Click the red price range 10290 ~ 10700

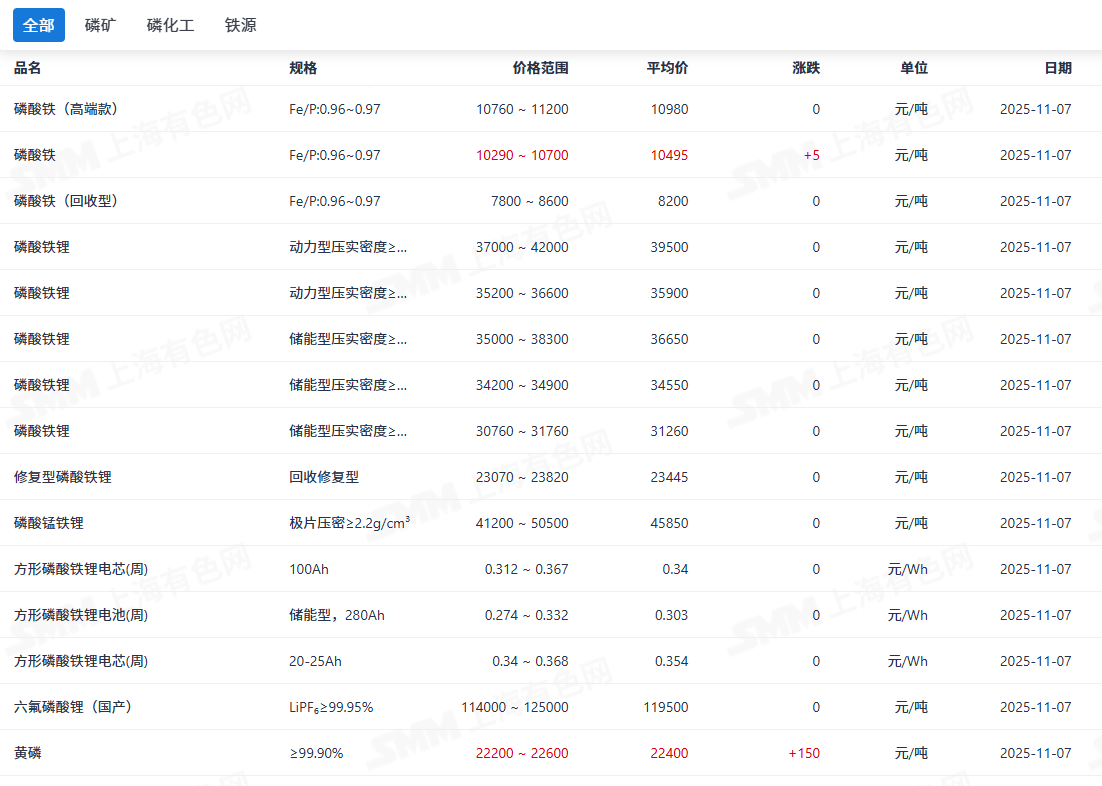(x=522, y=155)
